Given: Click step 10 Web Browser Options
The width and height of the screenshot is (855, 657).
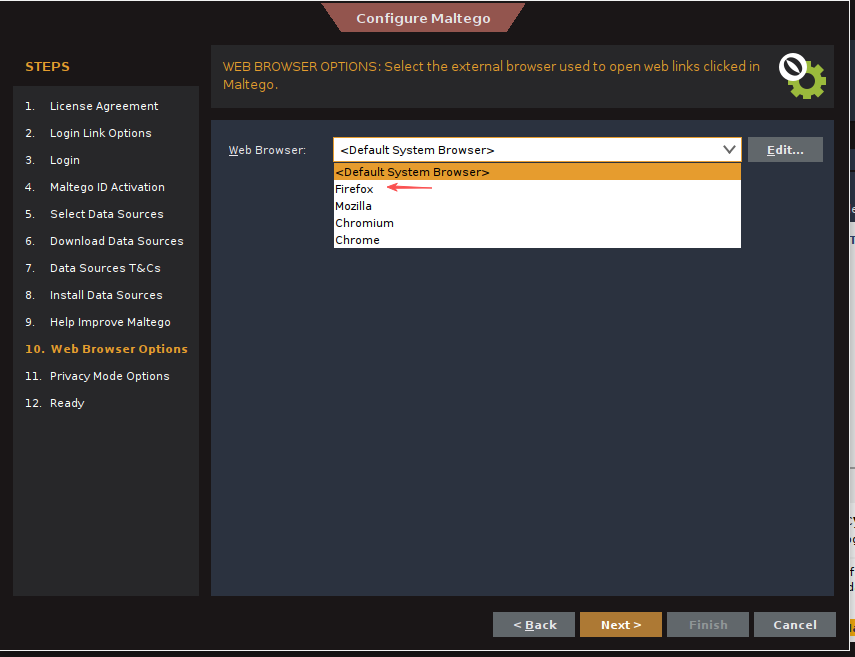Looking at the screenshot, I should 106,349.
